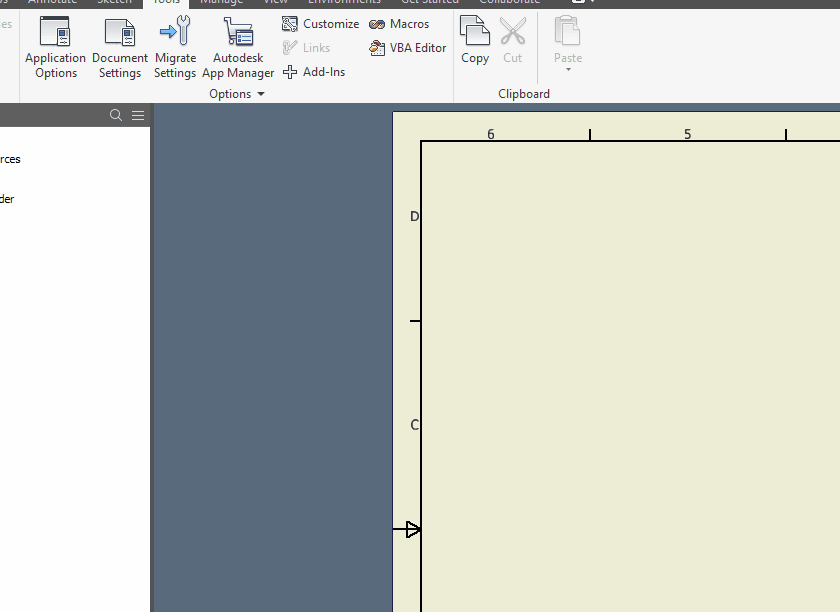840x612 pixels.
Task: Launch Migrate Settings
Action: [x=175, y=45]
